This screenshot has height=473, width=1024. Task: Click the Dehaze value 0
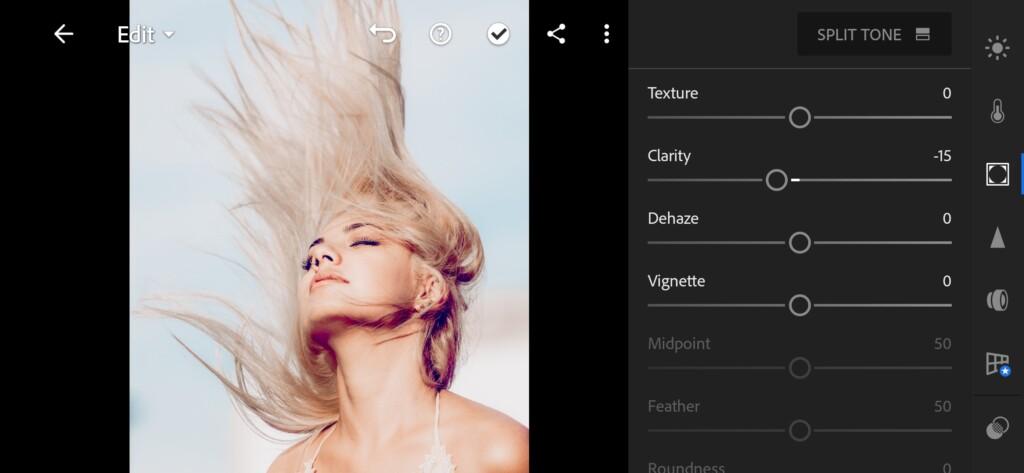(946, 218)
